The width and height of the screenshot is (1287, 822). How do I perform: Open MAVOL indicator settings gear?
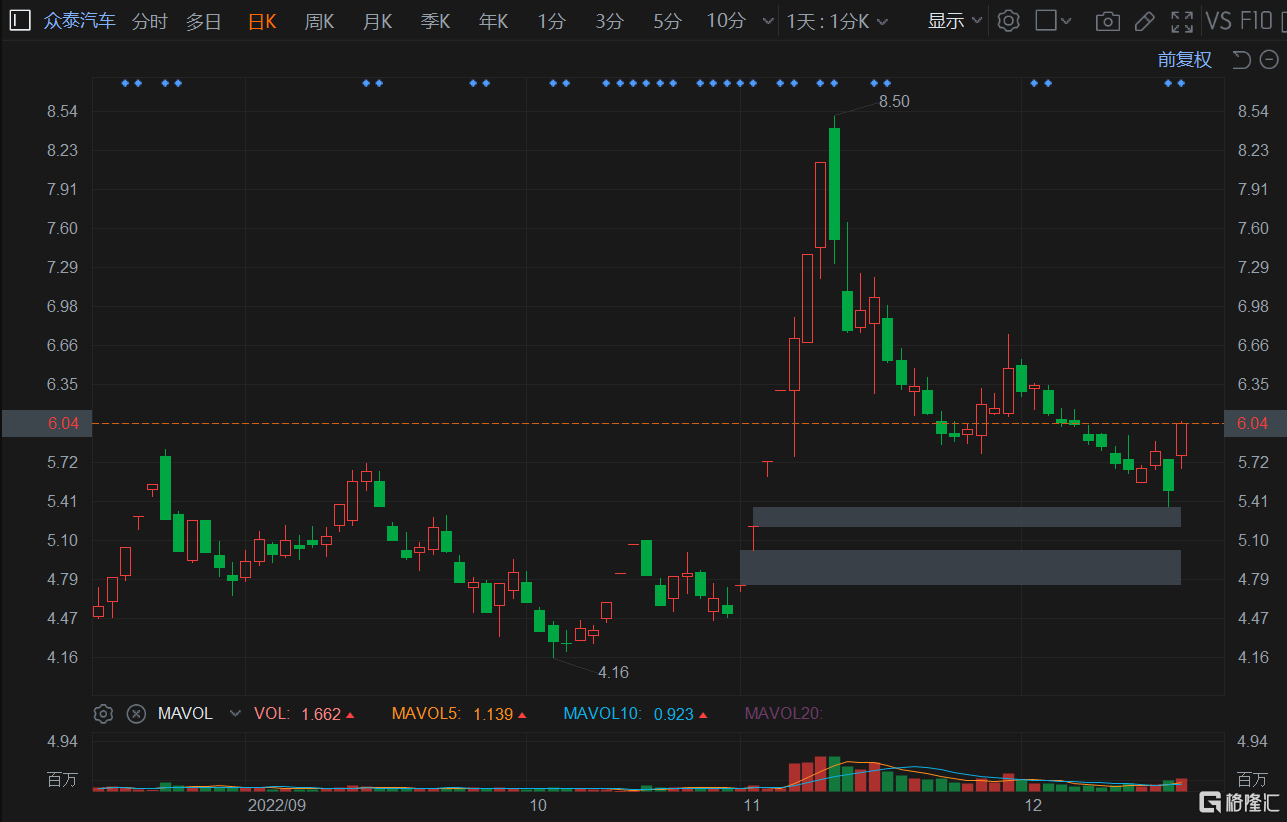coord(103,714)
